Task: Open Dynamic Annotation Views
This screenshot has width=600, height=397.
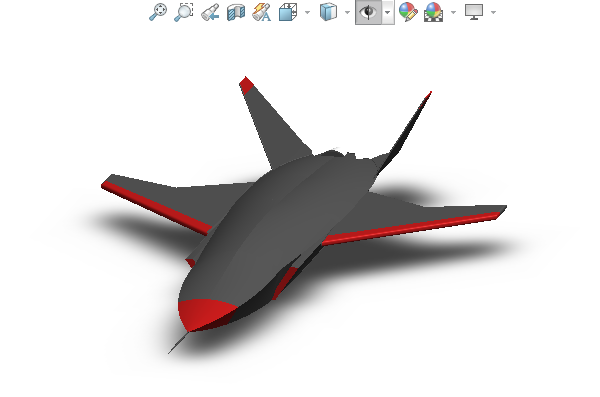Action: 262,12
